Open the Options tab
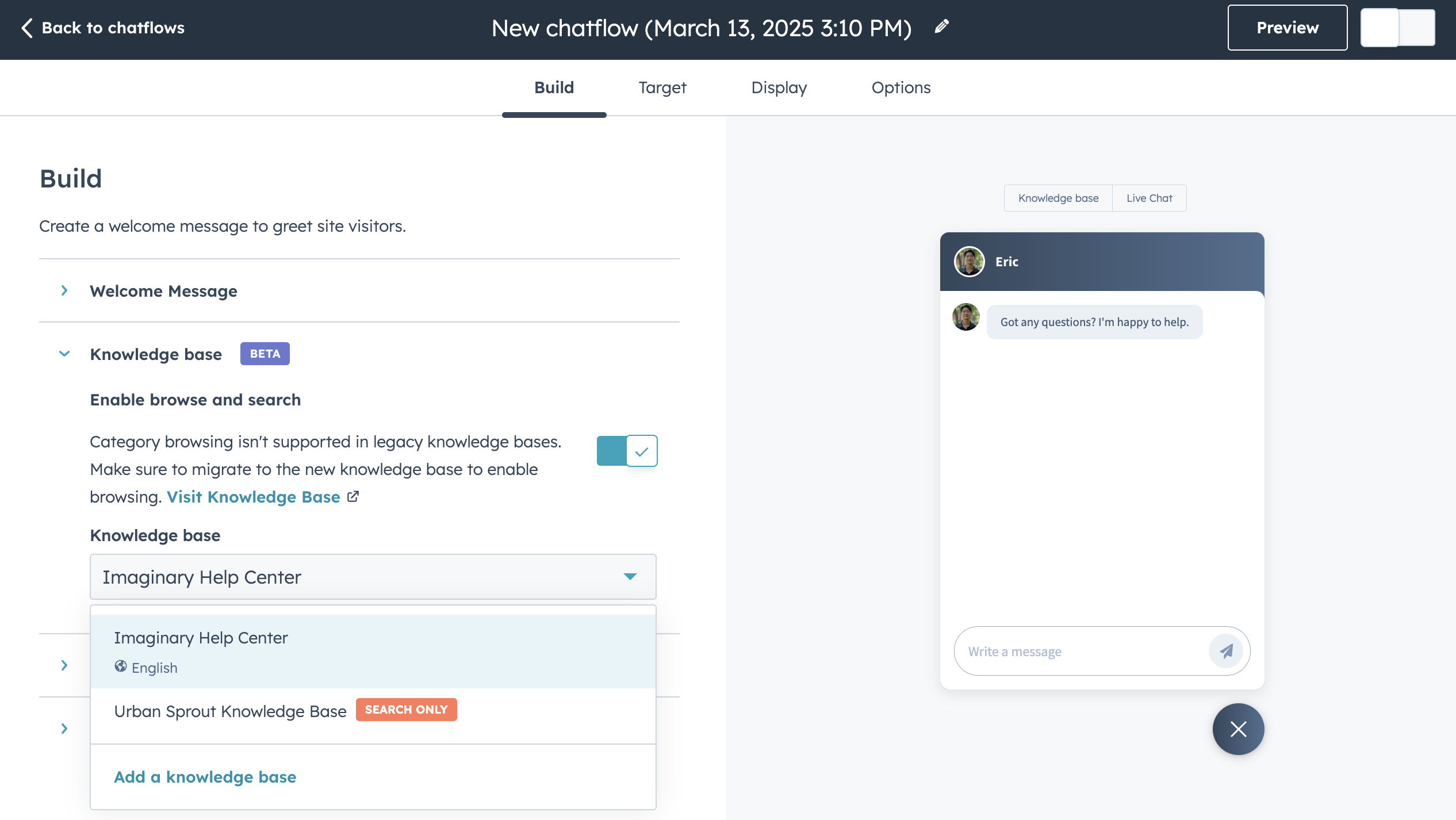Screen dimensions: 1456x820 pos(901,87)
